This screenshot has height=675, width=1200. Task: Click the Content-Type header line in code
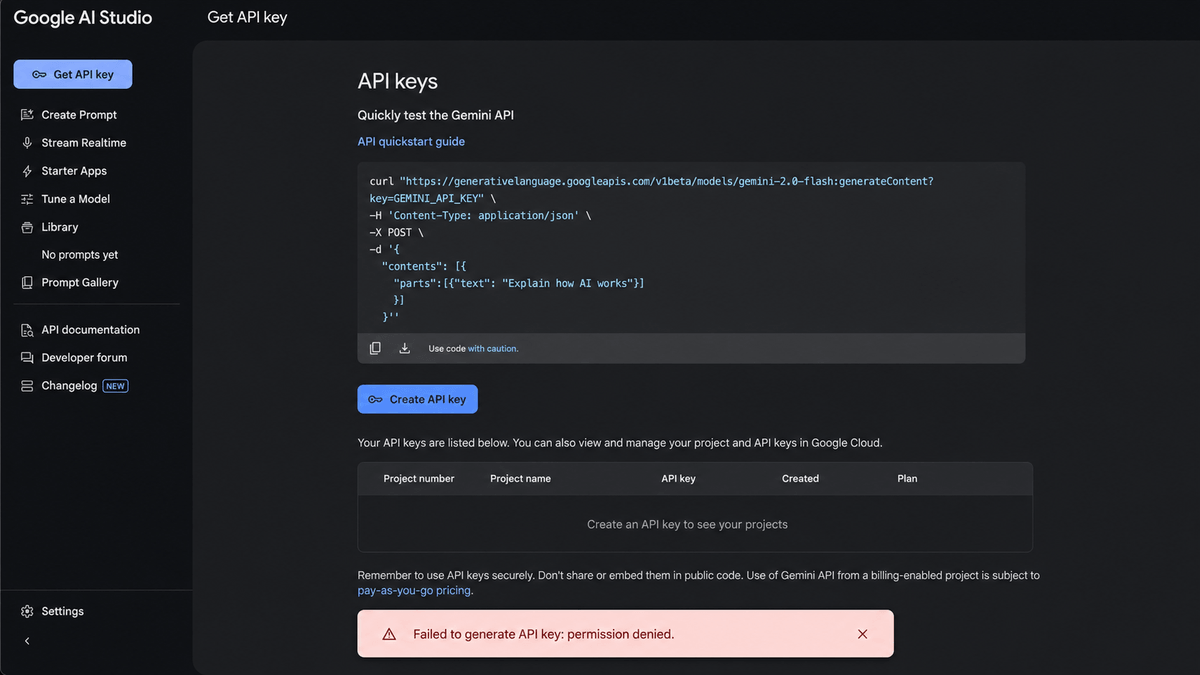tap(480, 215)
